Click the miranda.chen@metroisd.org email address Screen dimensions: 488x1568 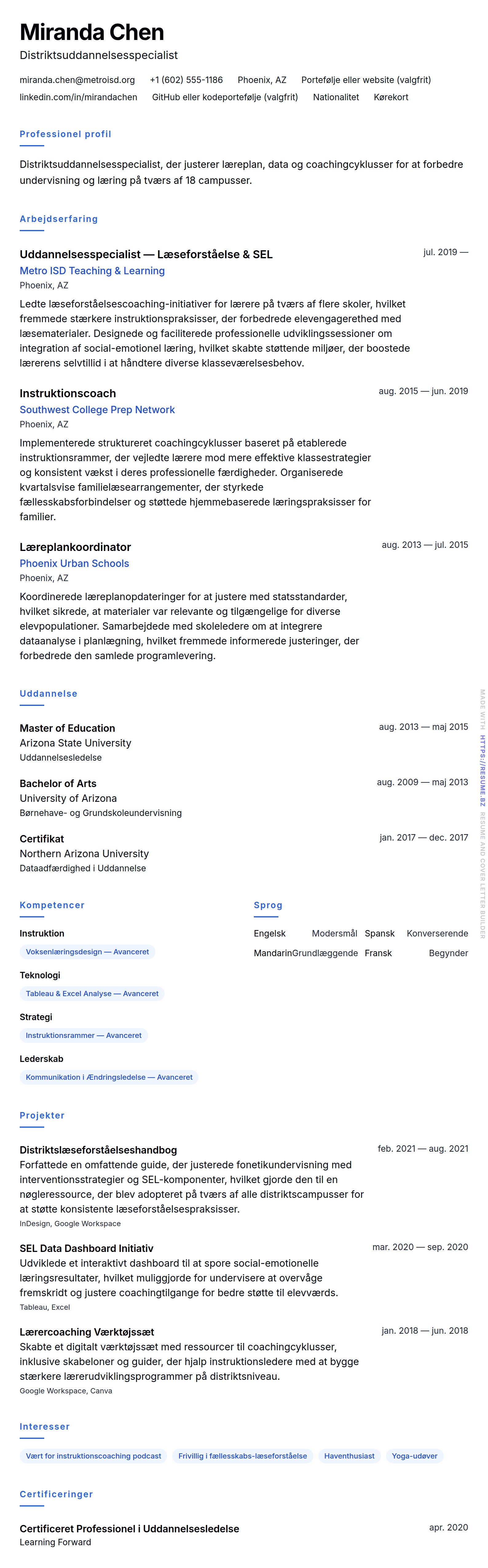click(77, 80)
